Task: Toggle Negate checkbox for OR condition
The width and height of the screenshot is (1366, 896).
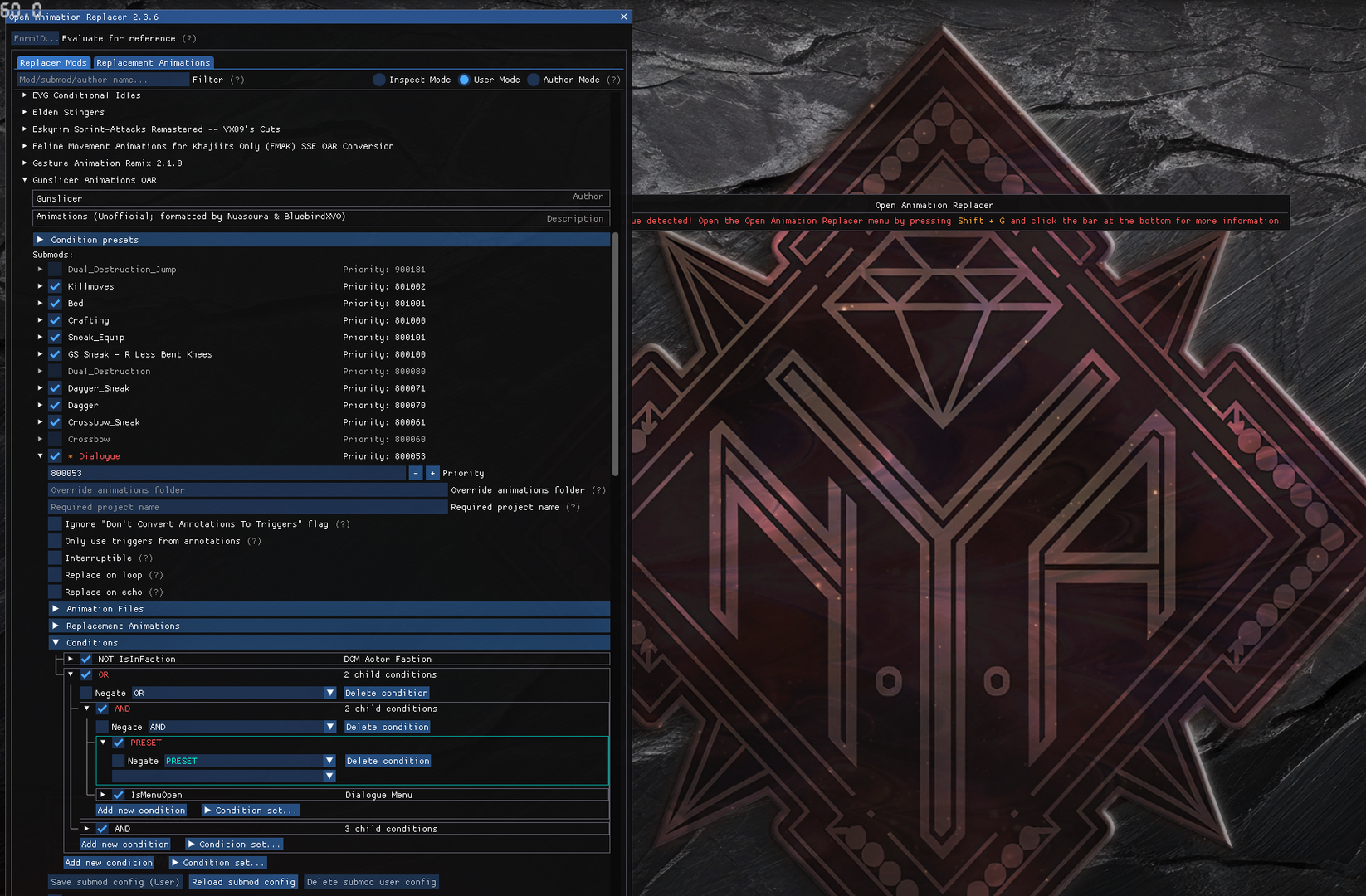Action: [x=86, y=693]
